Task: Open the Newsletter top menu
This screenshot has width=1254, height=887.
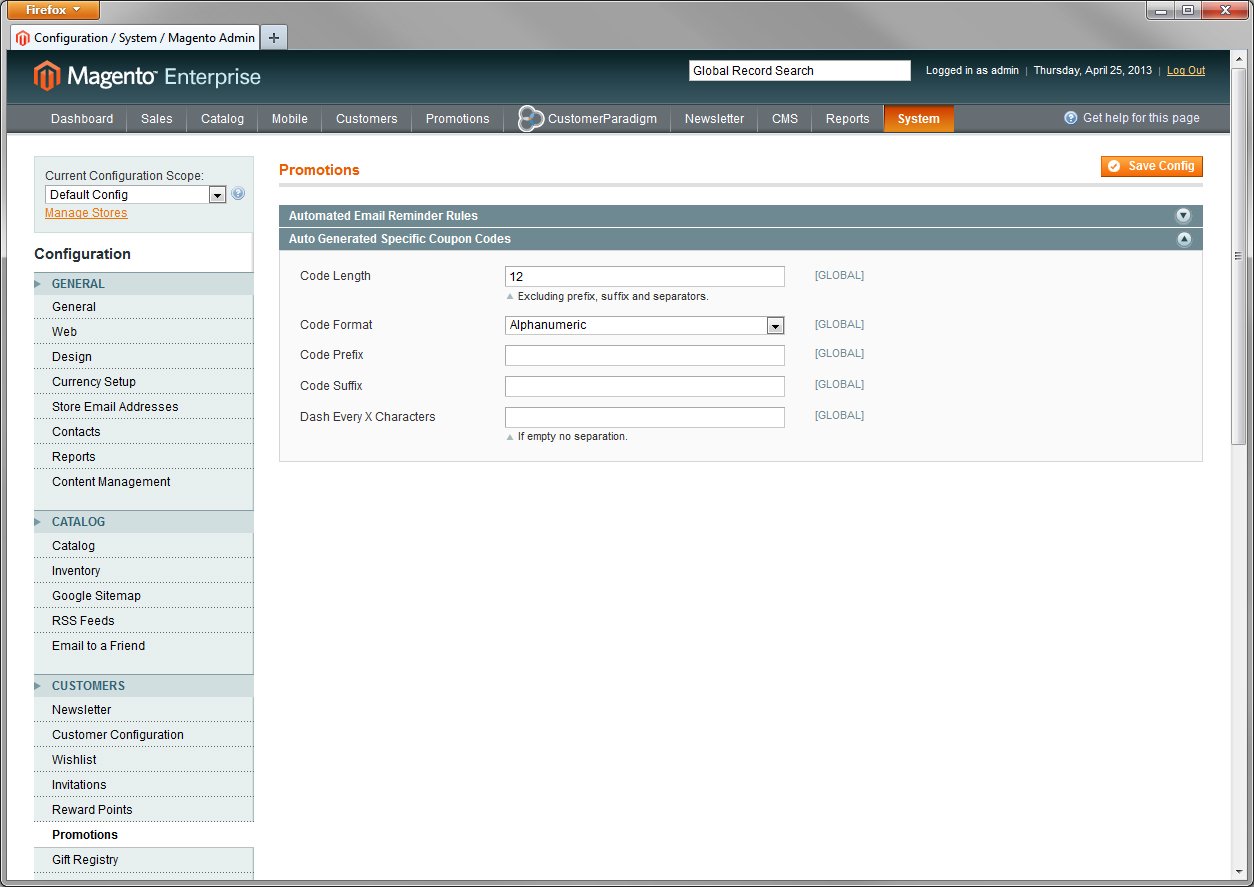Action: coord(714,119)
